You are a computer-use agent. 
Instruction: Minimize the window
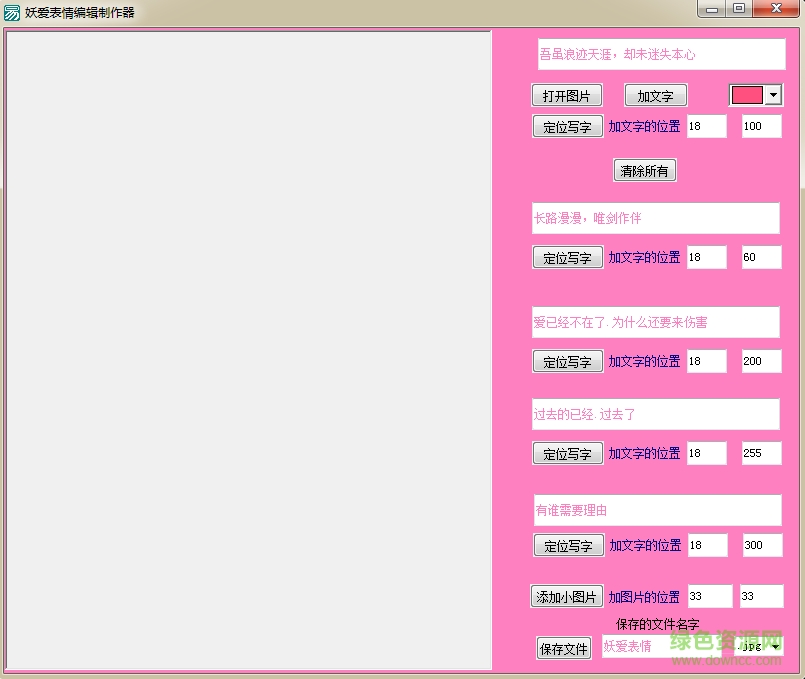(x=712, y=9)
